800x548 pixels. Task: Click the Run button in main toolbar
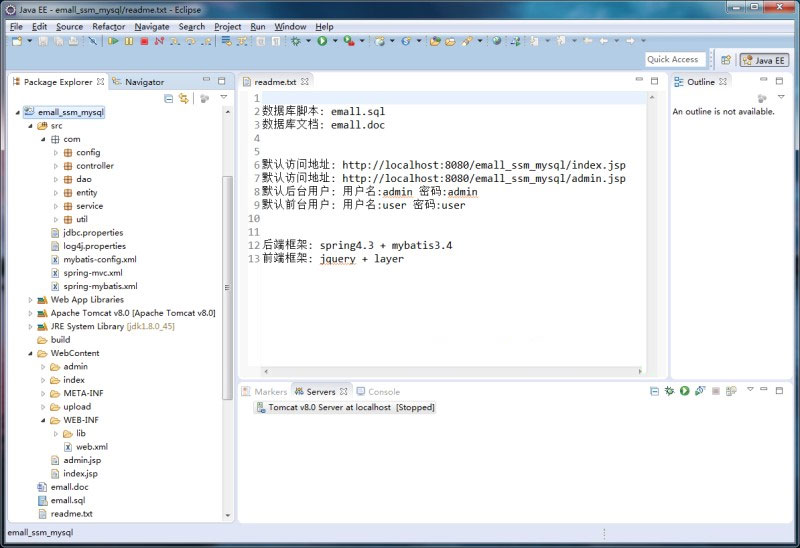(x=322, y=41)
